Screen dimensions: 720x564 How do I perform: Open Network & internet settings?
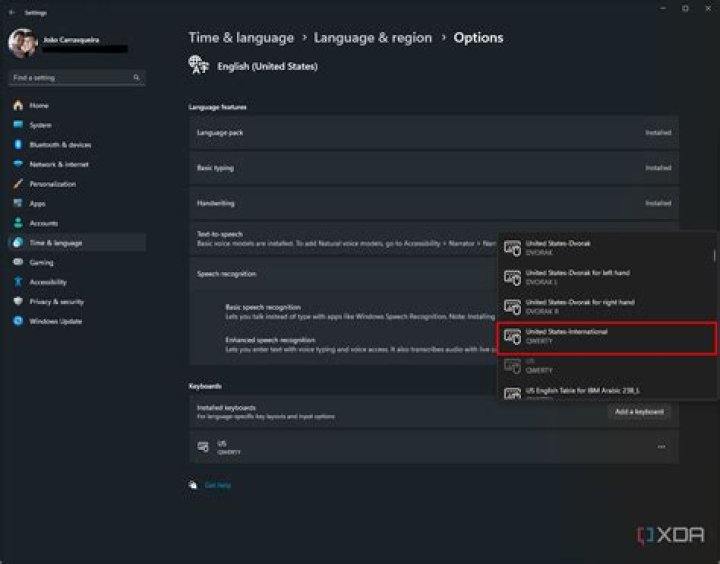point(77,164)
